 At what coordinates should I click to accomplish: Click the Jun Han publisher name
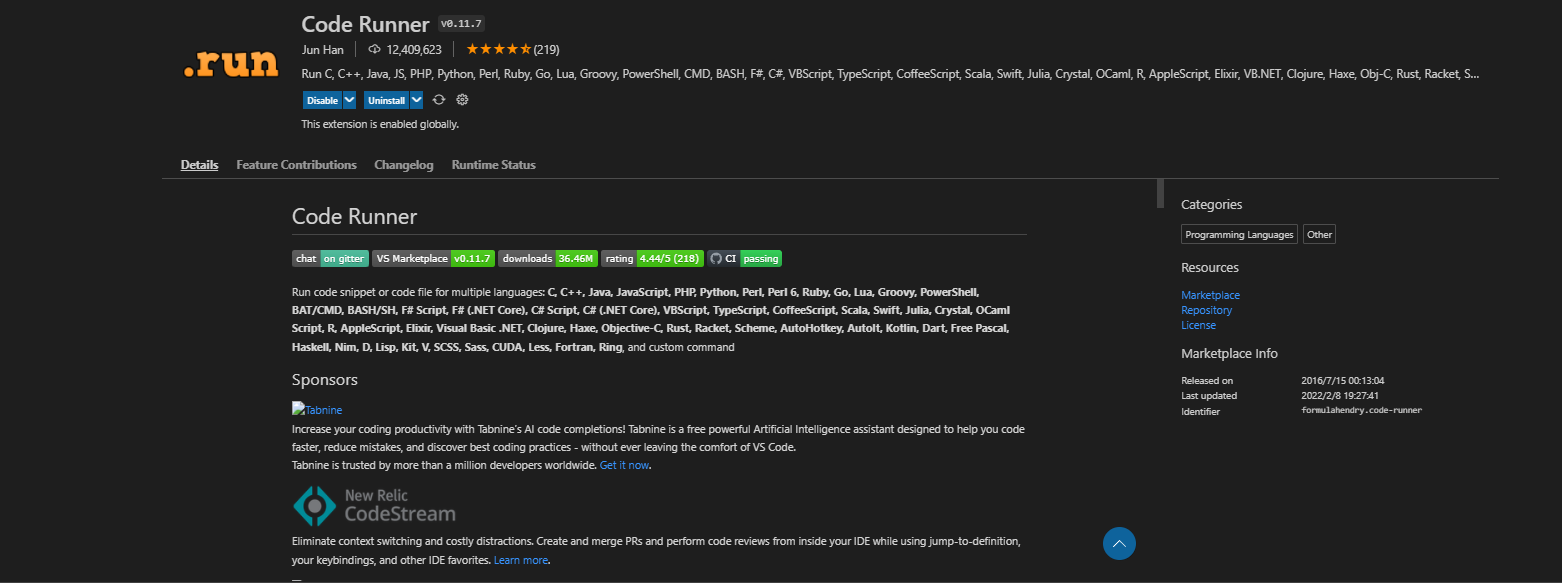point(322,49)
